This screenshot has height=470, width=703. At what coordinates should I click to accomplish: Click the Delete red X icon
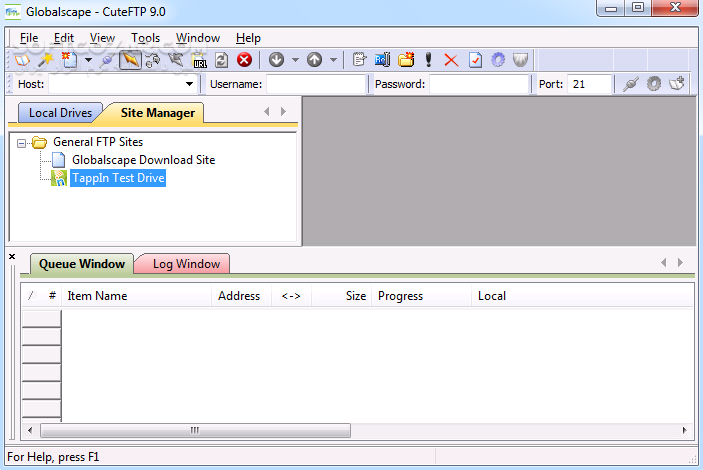tap(451, 60)
